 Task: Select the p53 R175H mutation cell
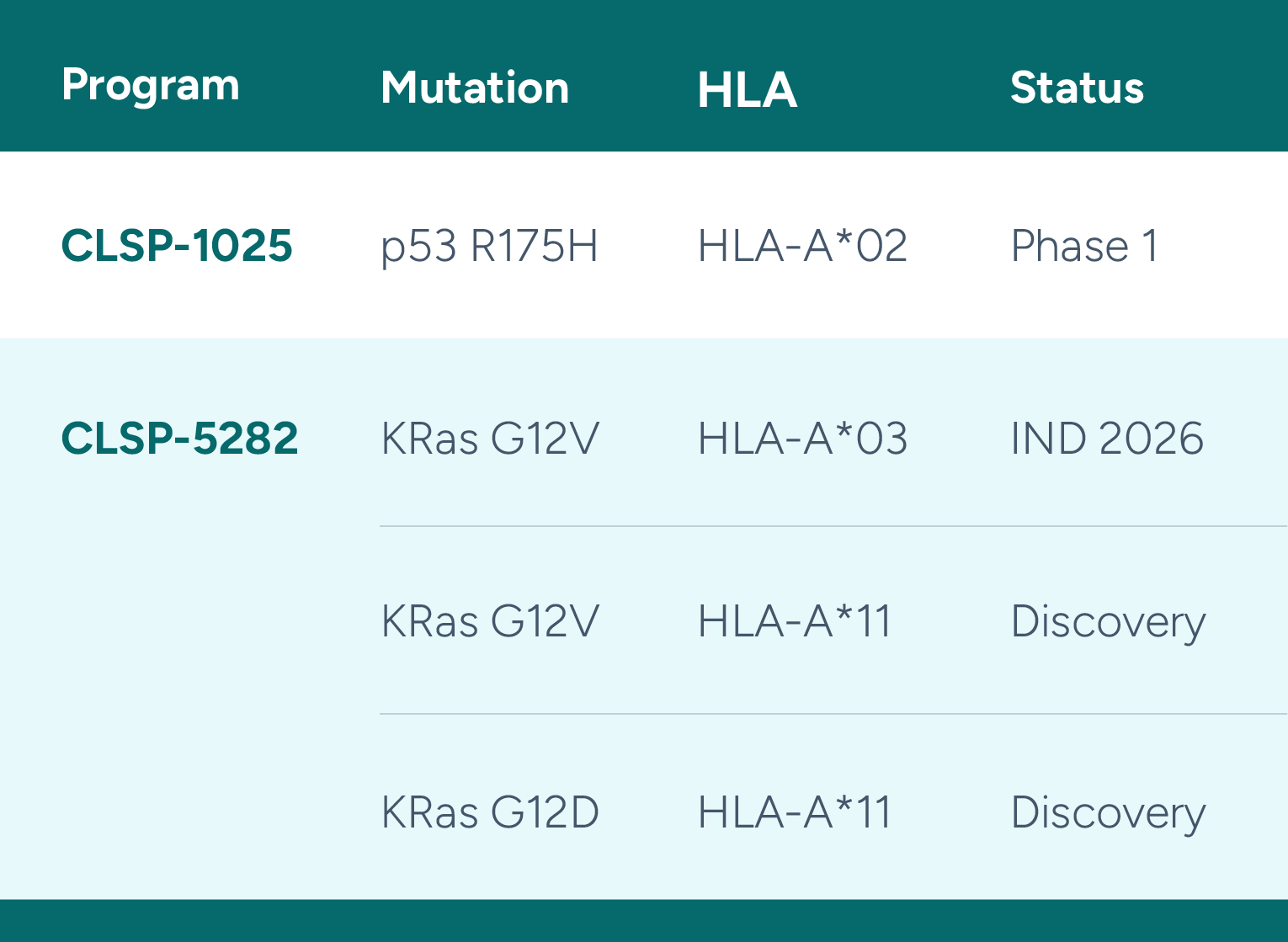point(489,247)
